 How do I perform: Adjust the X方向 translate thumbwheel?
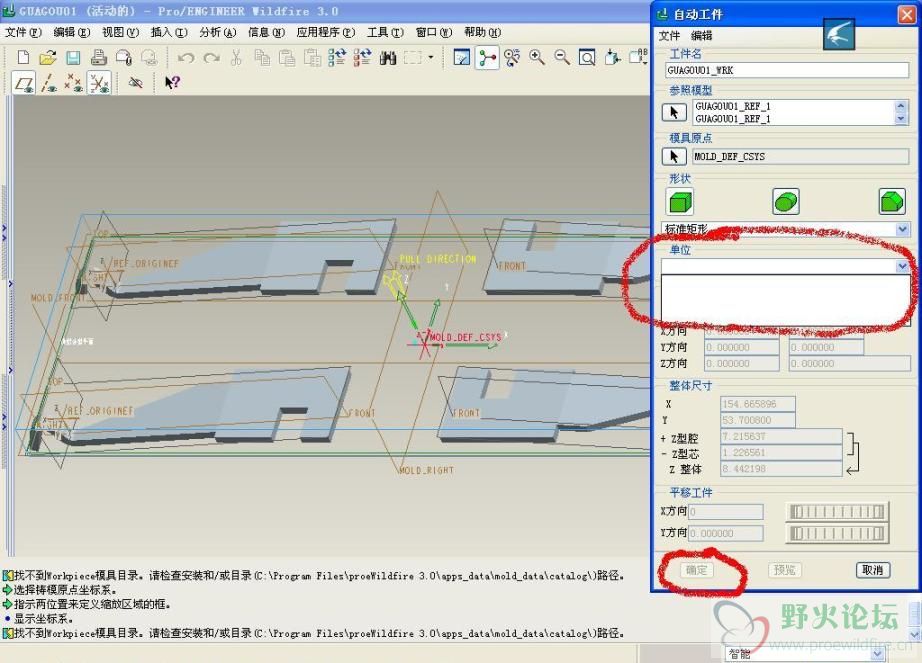[x=837, y=512]
